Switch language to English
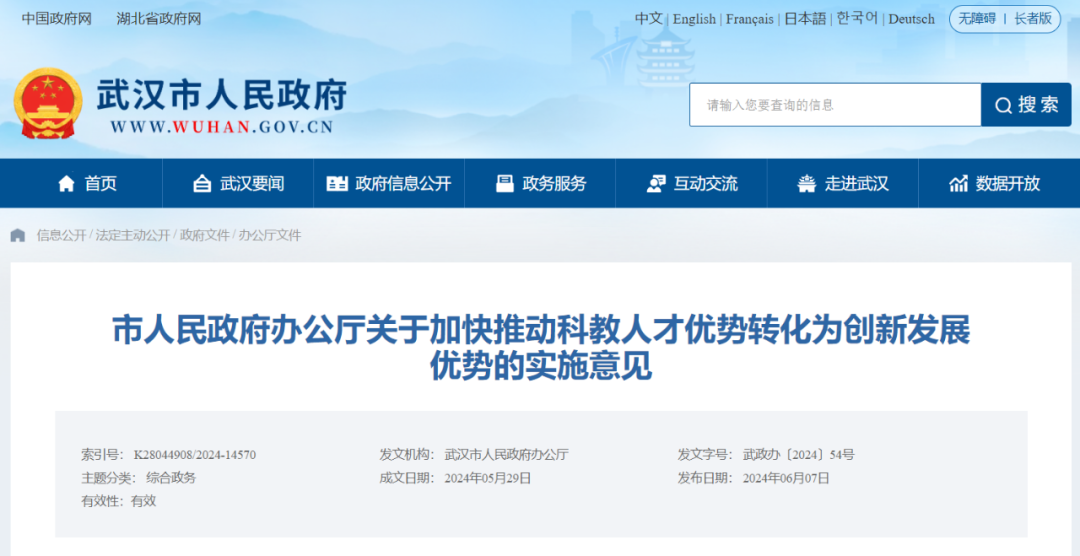 [694, 19]
